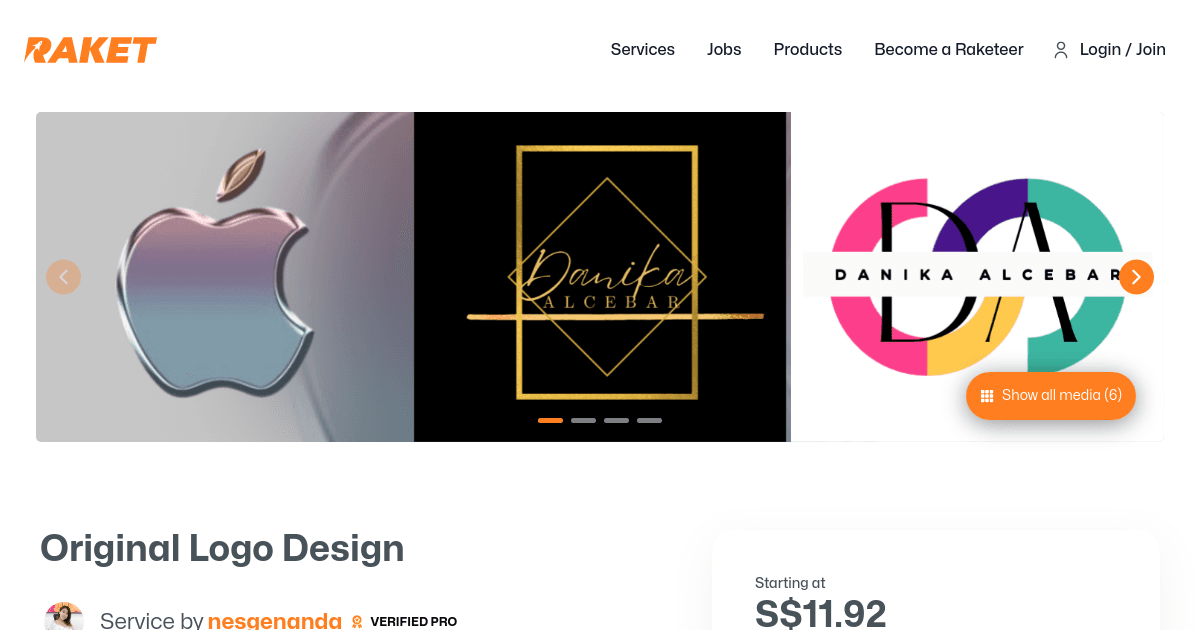Image resolution: width=1200 pixels, height=630 pixels.
Task: Click the verified pro badge icon
Action: tap(357, 622)
